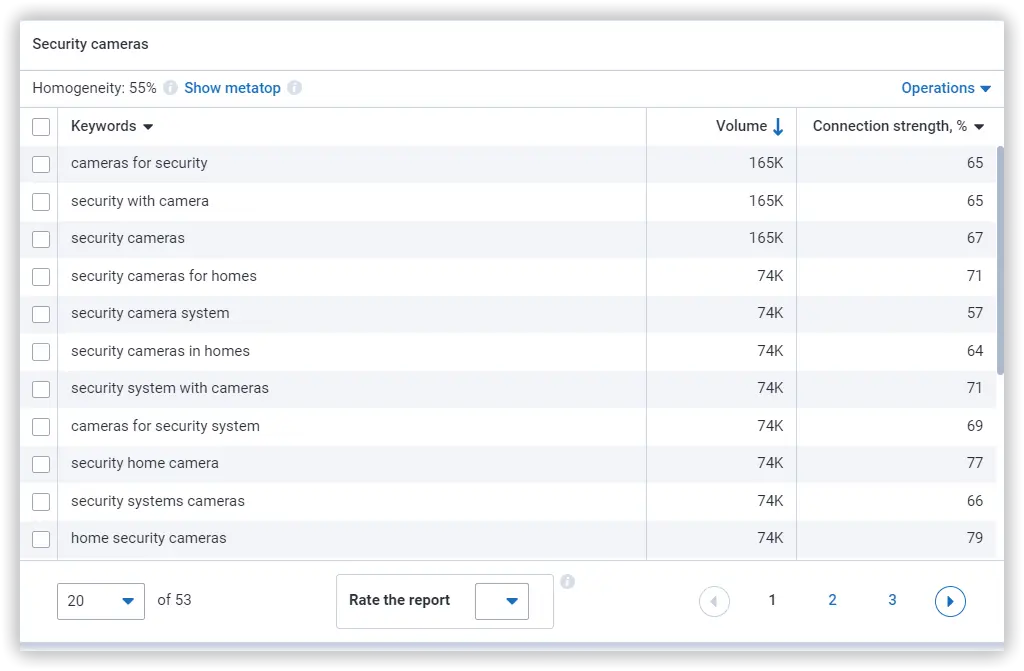Click Show metatop link
Image resolution: width=1024 pixels, height=671 pixels.
232,88
